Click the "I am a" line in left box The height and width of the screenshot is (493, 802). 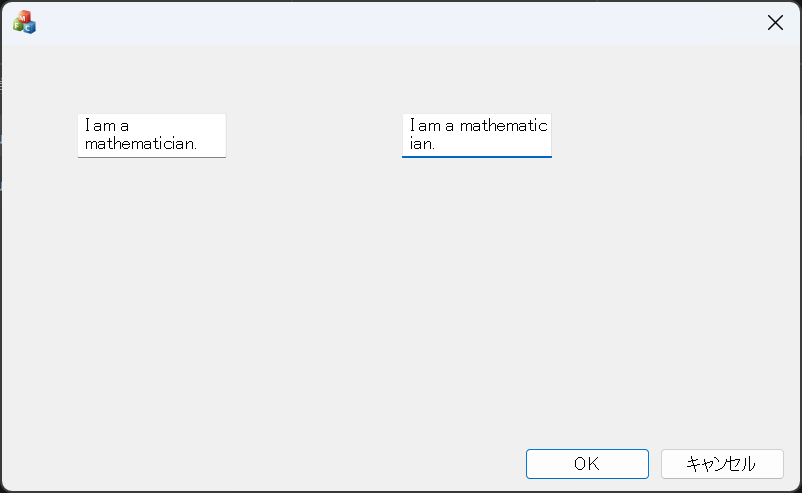point(107,126)
